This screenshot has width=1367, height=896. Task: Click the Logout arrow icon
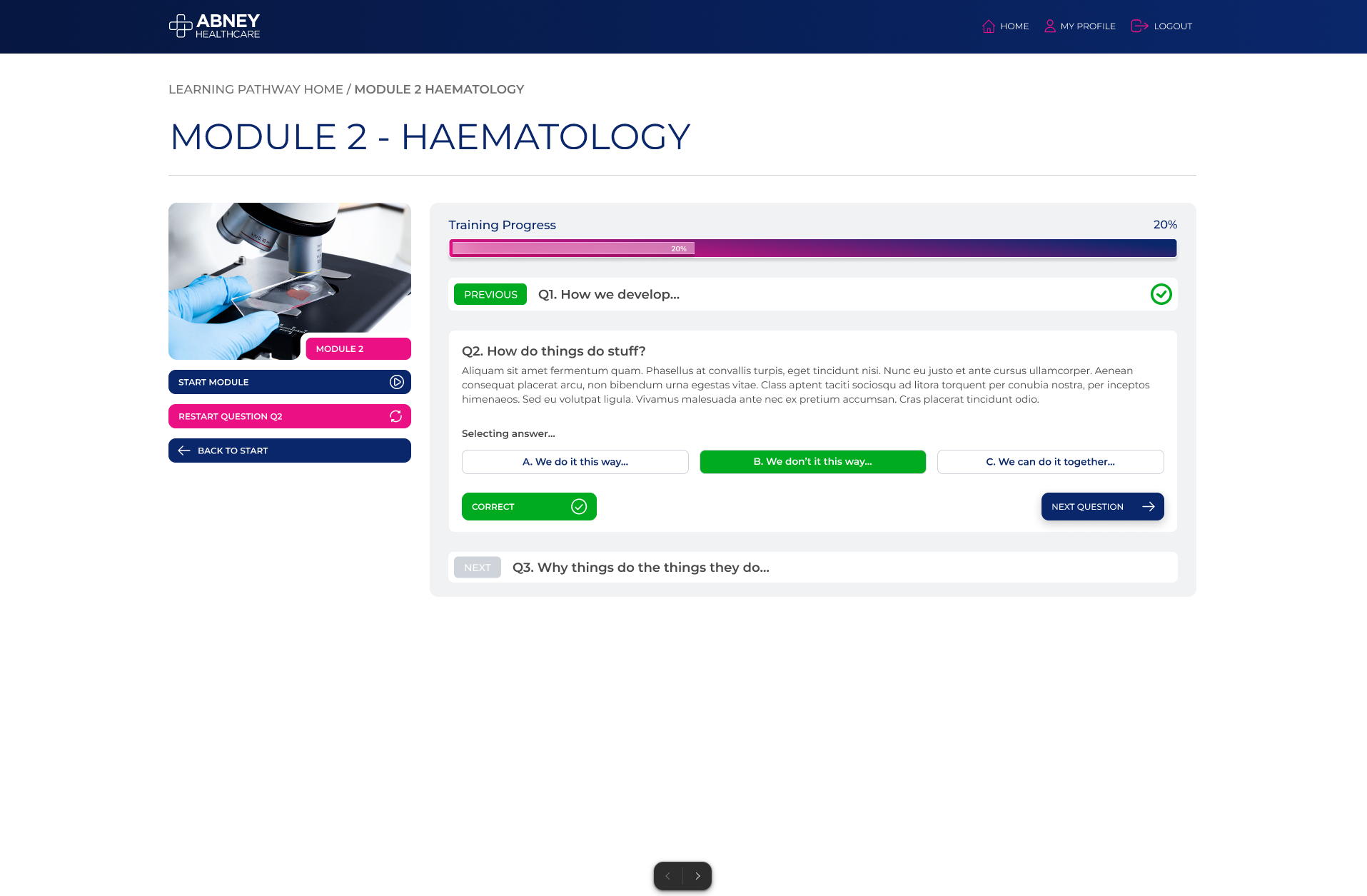click(x=1139, y=26)
